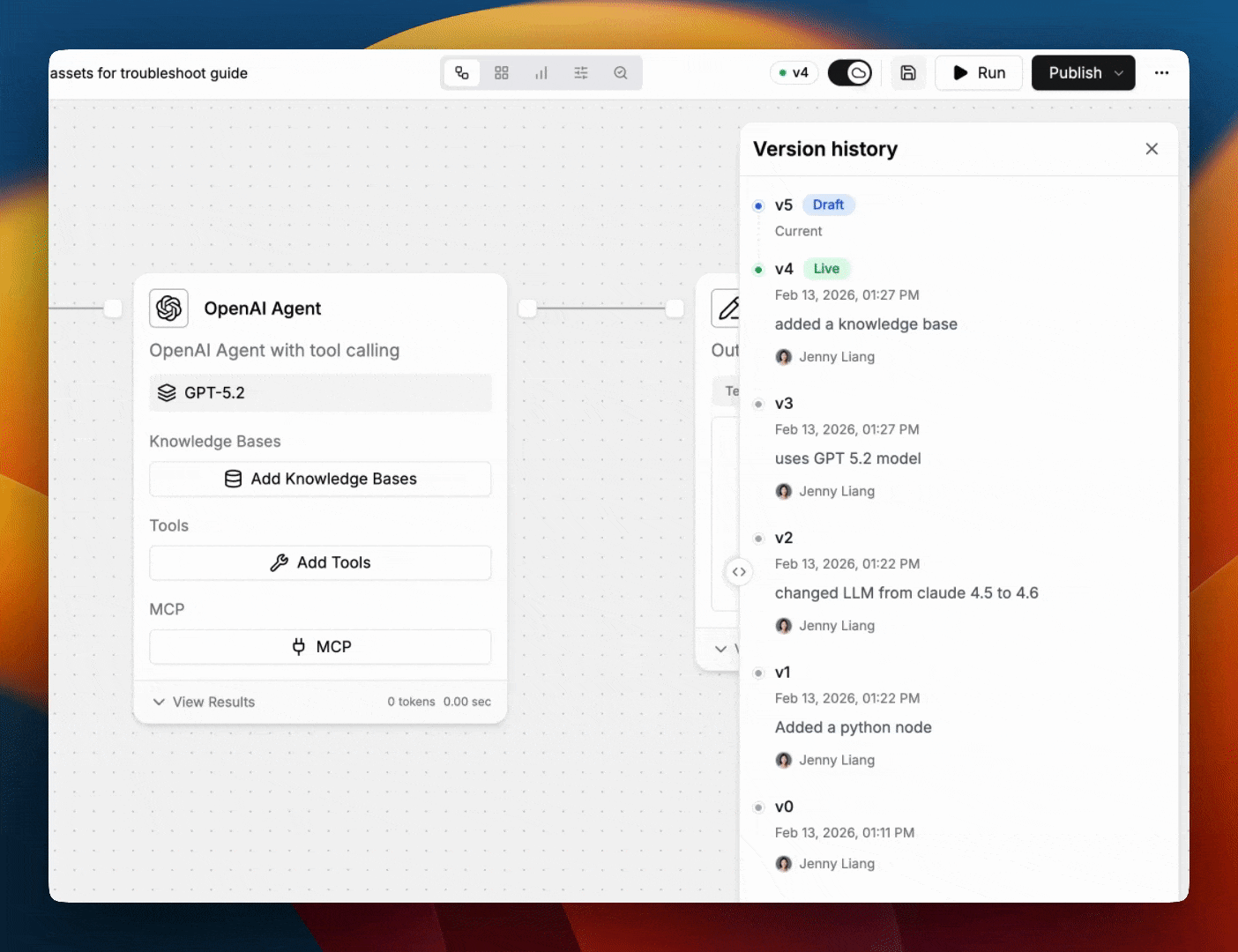Viewport: 1238px width, 952px height.
Task: Click Add Knowledge Bases button
Action: 320,479
